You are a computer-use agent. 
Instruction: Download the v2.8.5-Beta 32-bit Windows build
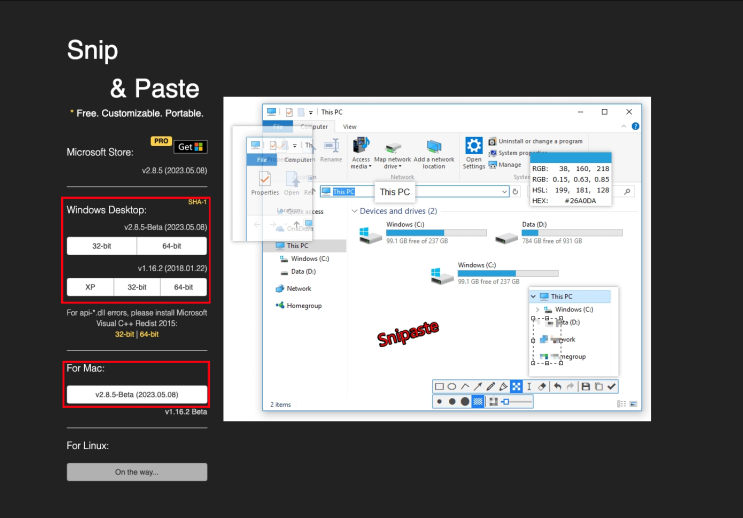(x=102, y=246)
